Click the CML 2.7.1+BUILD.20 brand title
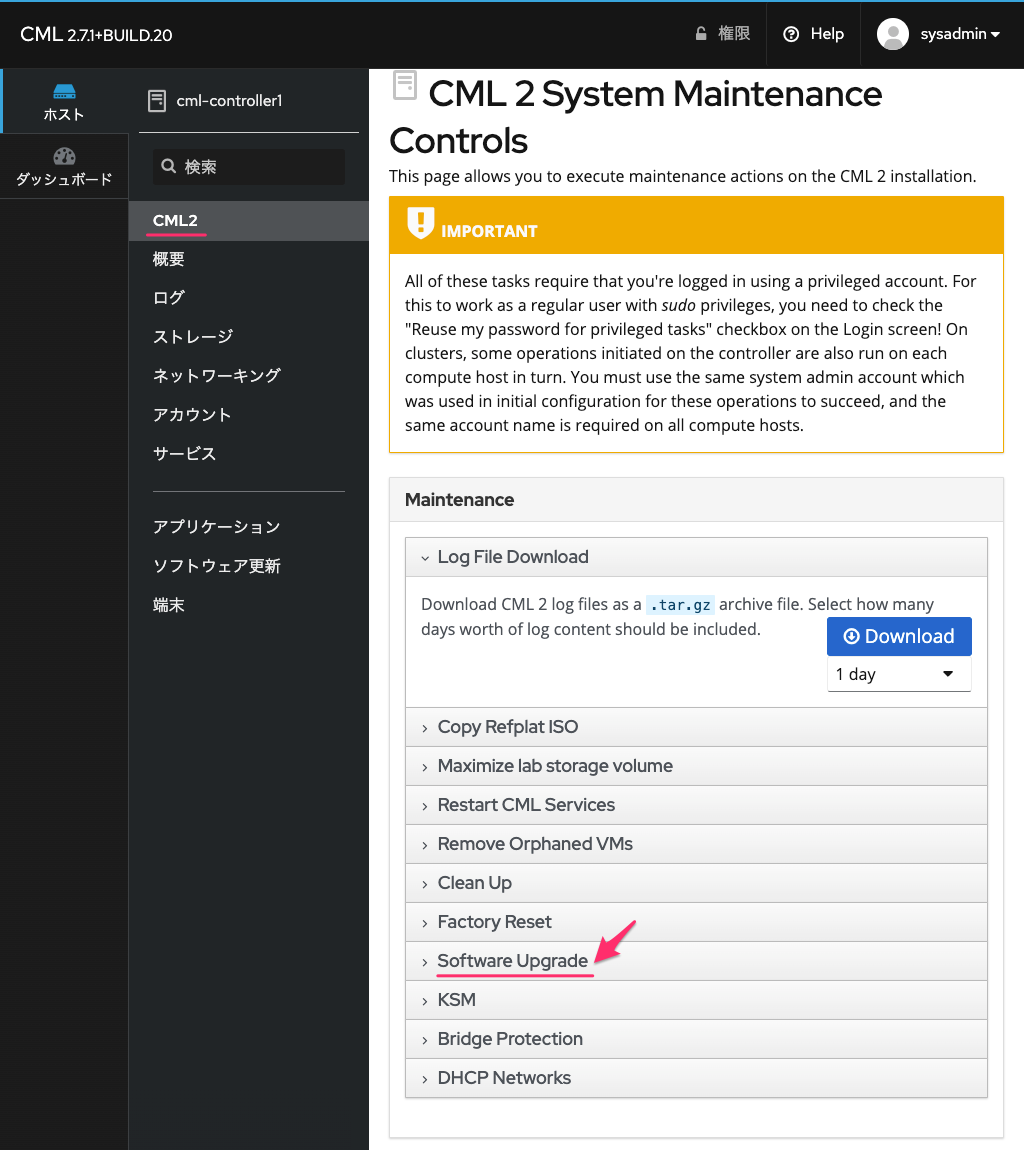Viewport: 1024px width, 1150px height. coord(96,34)
